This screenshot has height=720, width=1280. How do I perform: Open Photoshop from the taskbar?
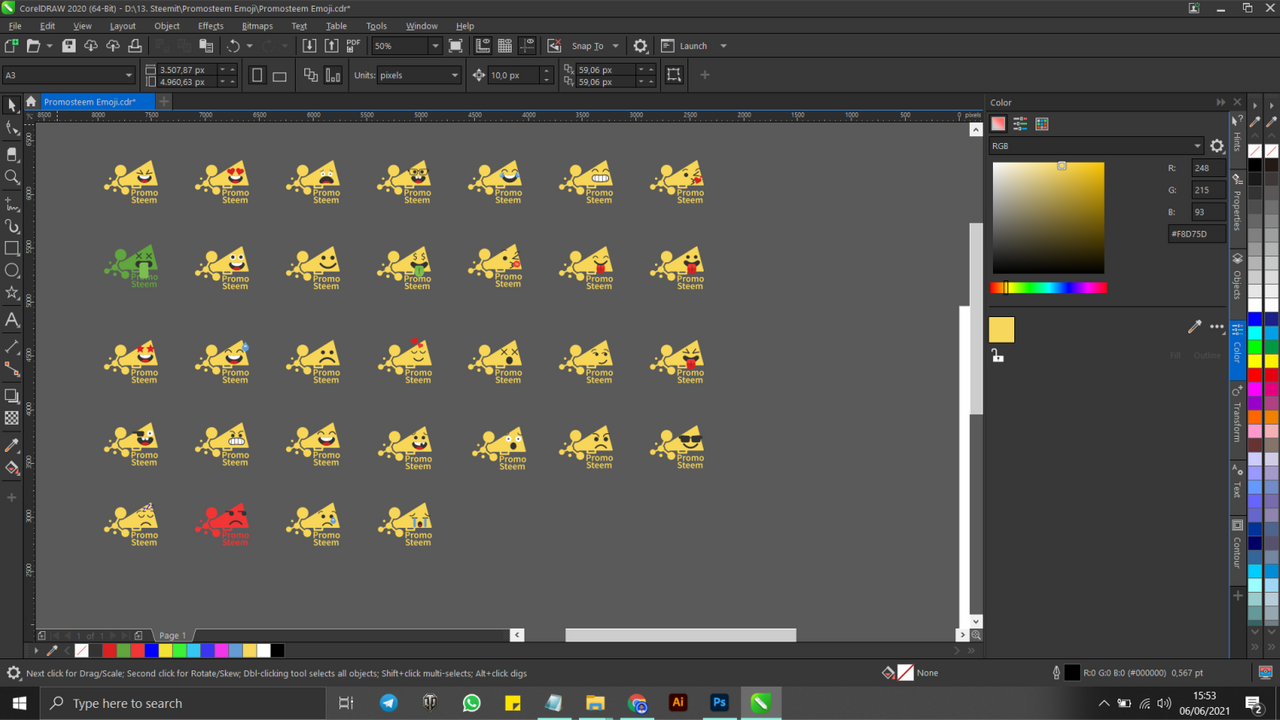[719, 703]
